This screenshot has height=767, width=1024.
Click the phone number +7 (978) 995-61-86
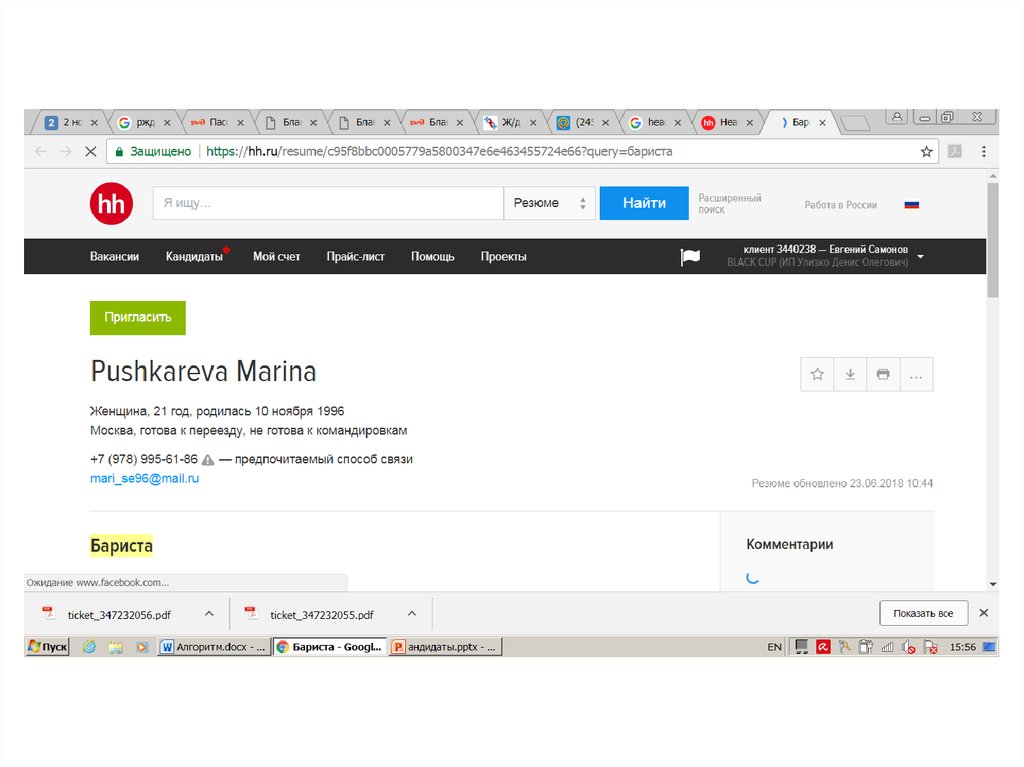point(144,459)
